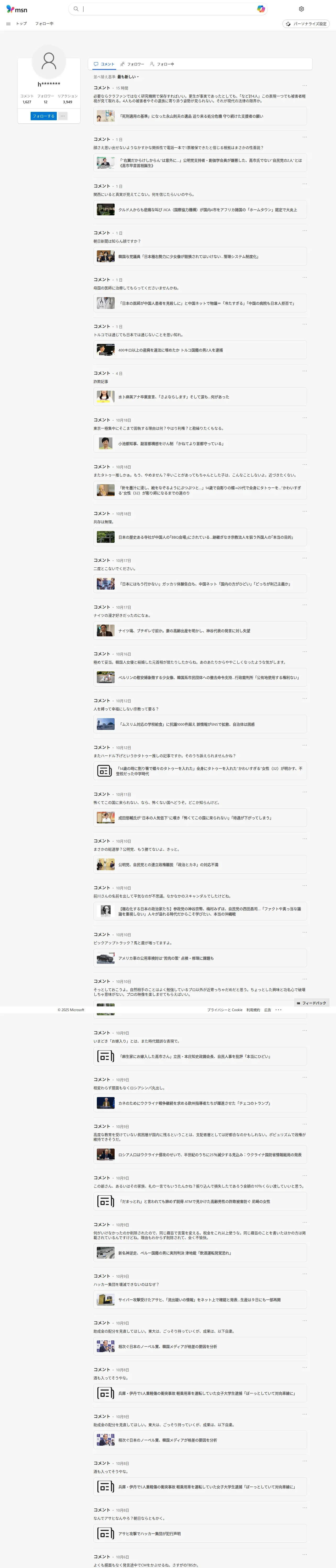Switch to the コメント profile tab
336x1568 pixels.
(104, 64)
